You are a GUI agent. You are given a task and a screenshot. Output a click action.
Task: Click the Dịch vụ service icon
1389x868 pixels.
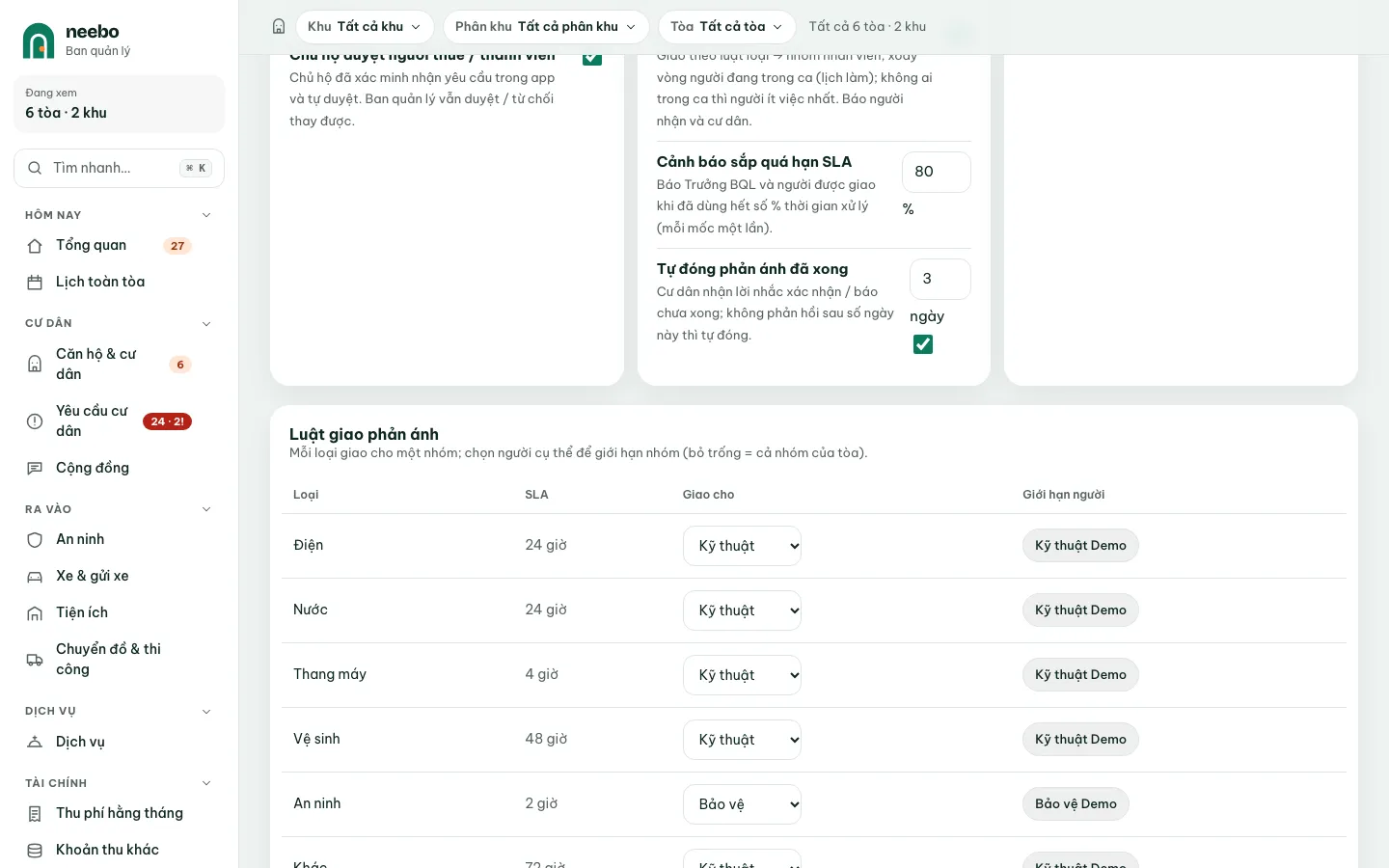point(35,743)
